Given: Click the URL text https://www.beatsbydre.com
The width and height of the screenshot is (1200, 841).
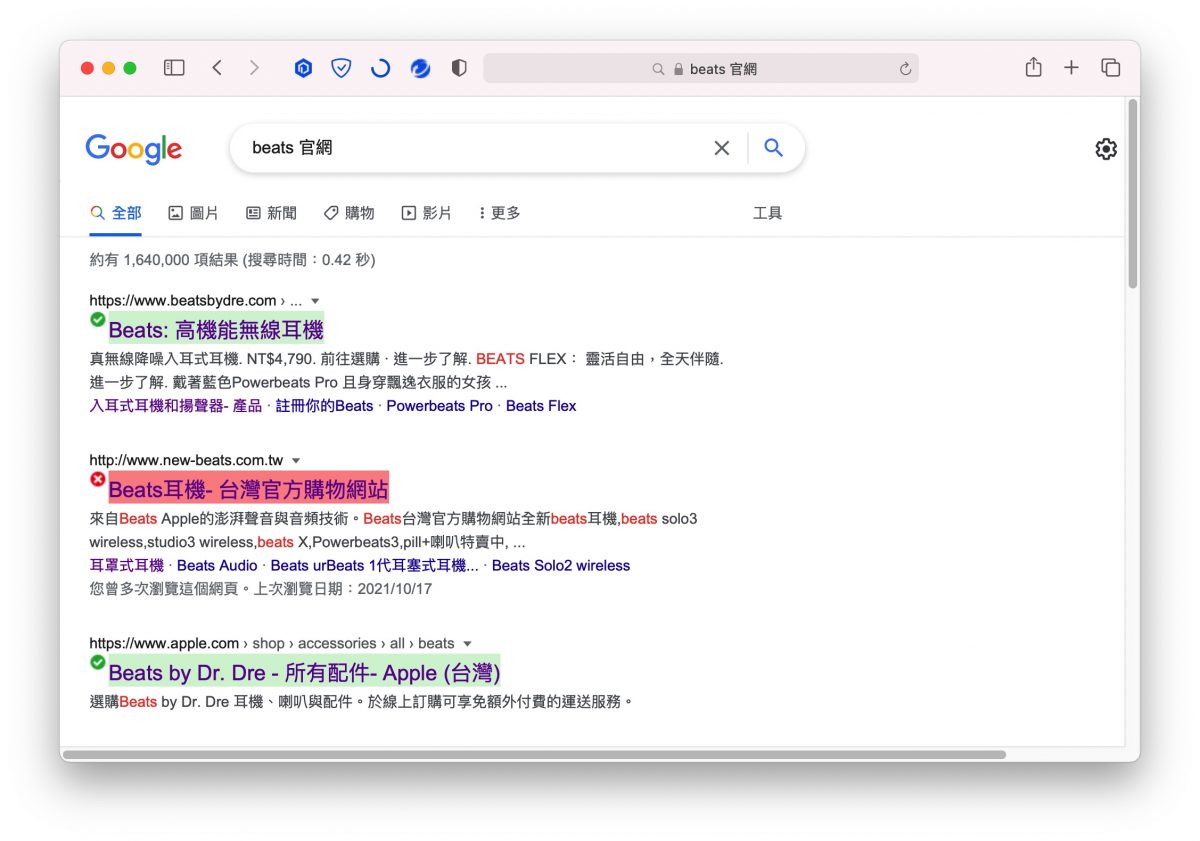Looking at the screenshot, I should coord(183,301).
